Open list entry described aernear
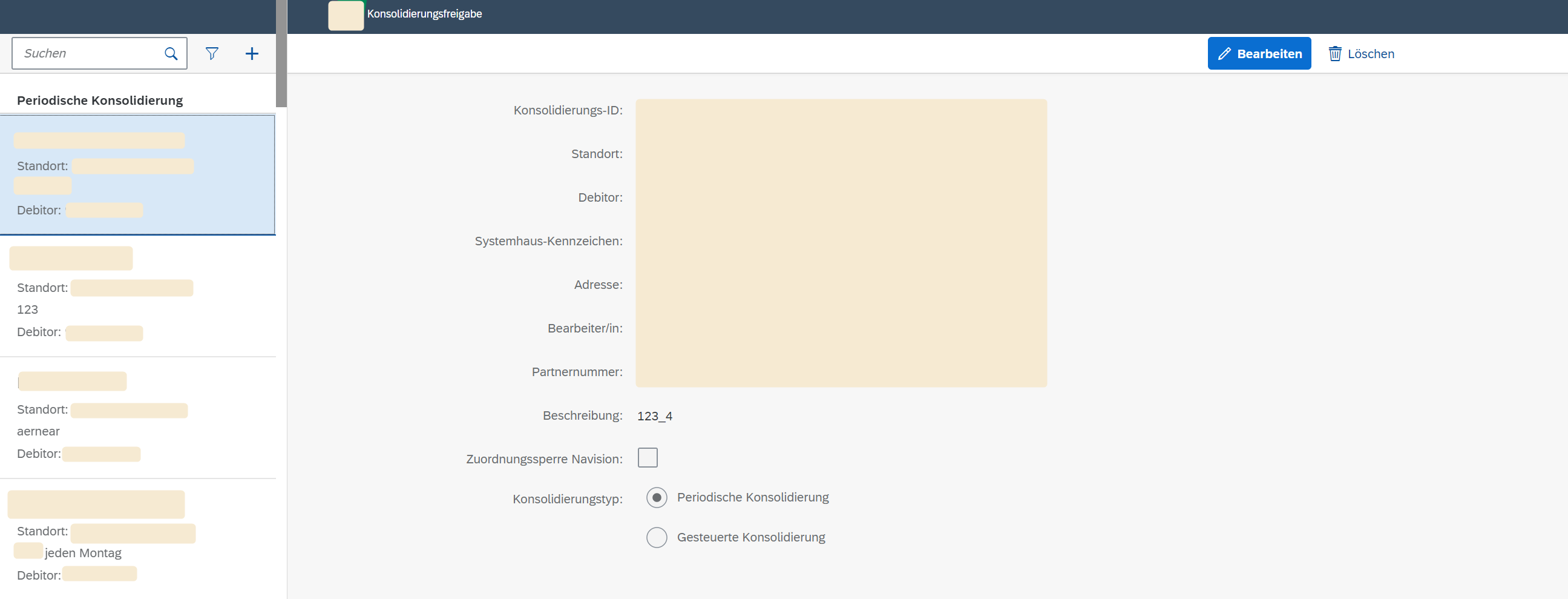This screenshot has height=599, width=1568. [137, 418]
